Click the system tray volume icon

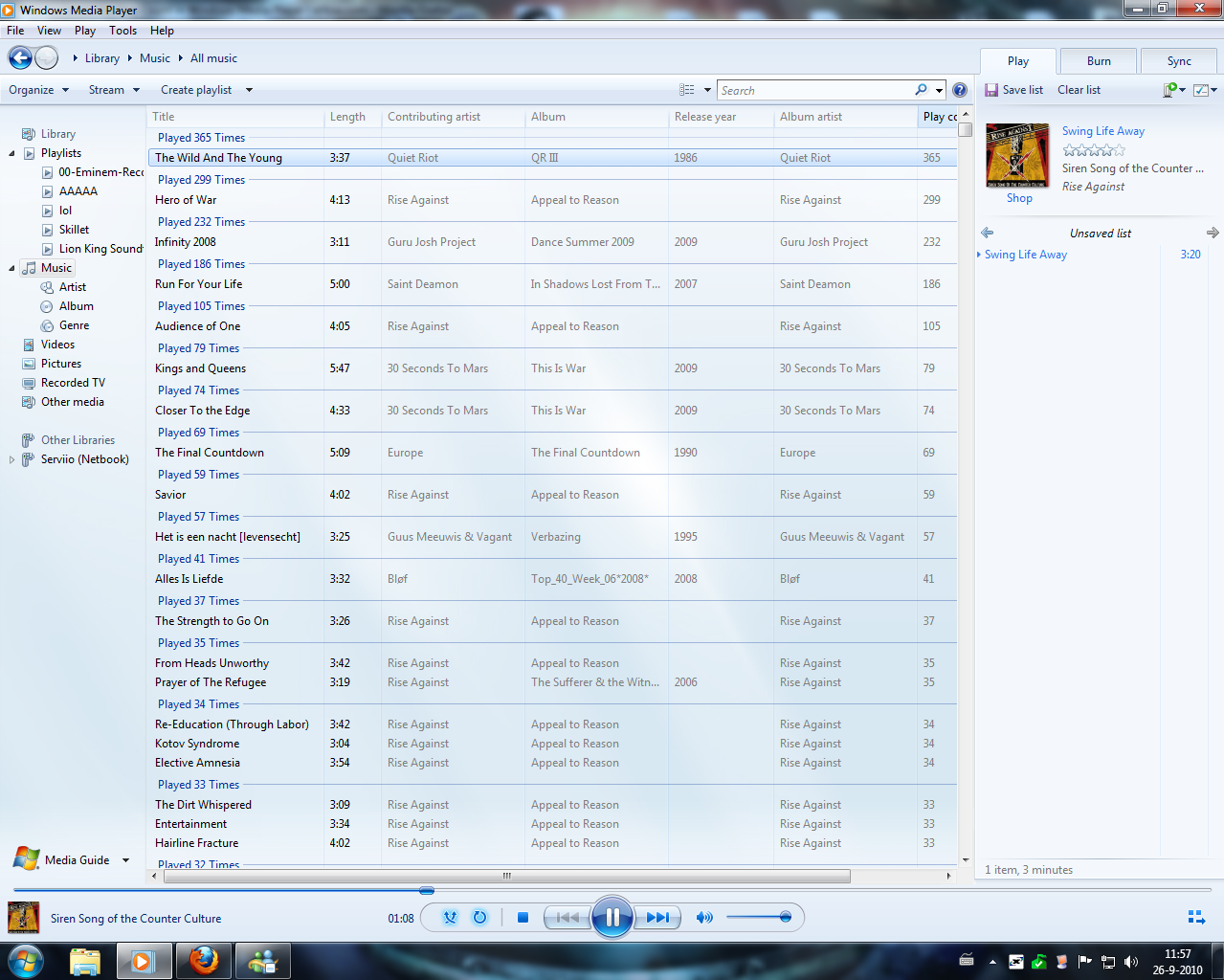[x=1131, y=962]
